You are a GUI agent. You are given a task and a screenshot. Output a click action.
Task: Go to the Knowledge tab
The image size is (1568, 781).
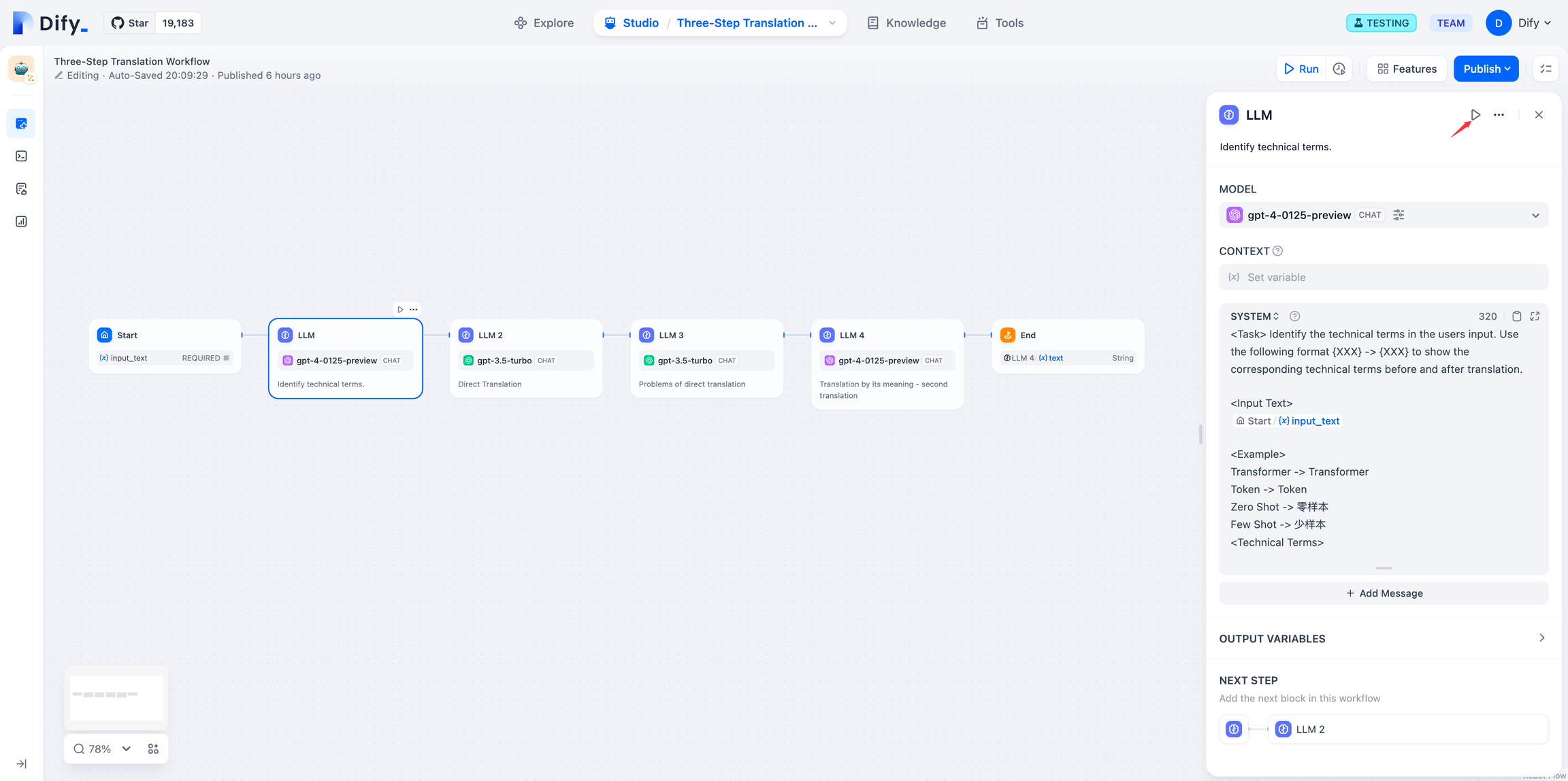[906, 23]
